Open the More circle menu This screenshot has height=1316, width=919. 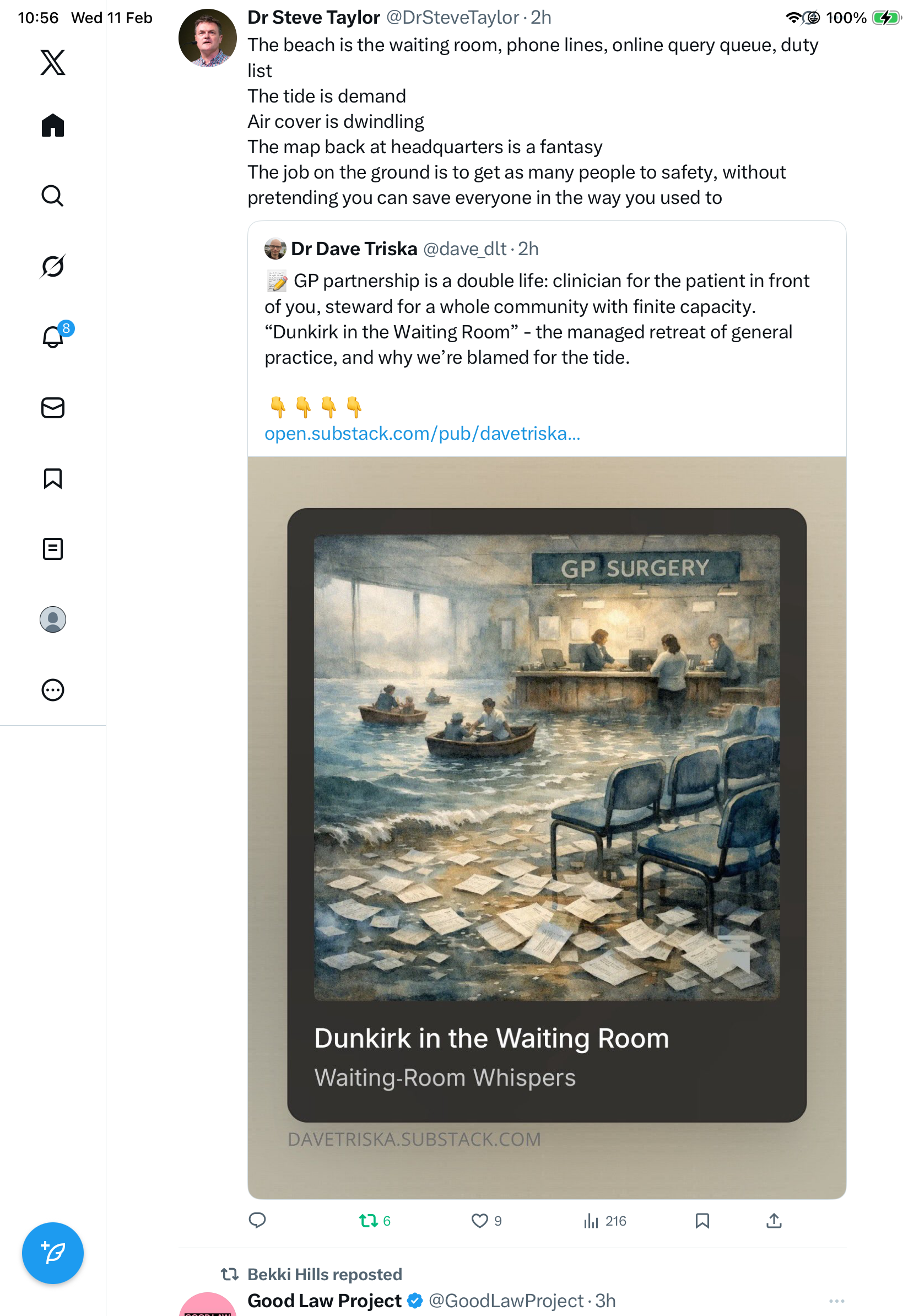pyautogui.click(x=53, y=689)
